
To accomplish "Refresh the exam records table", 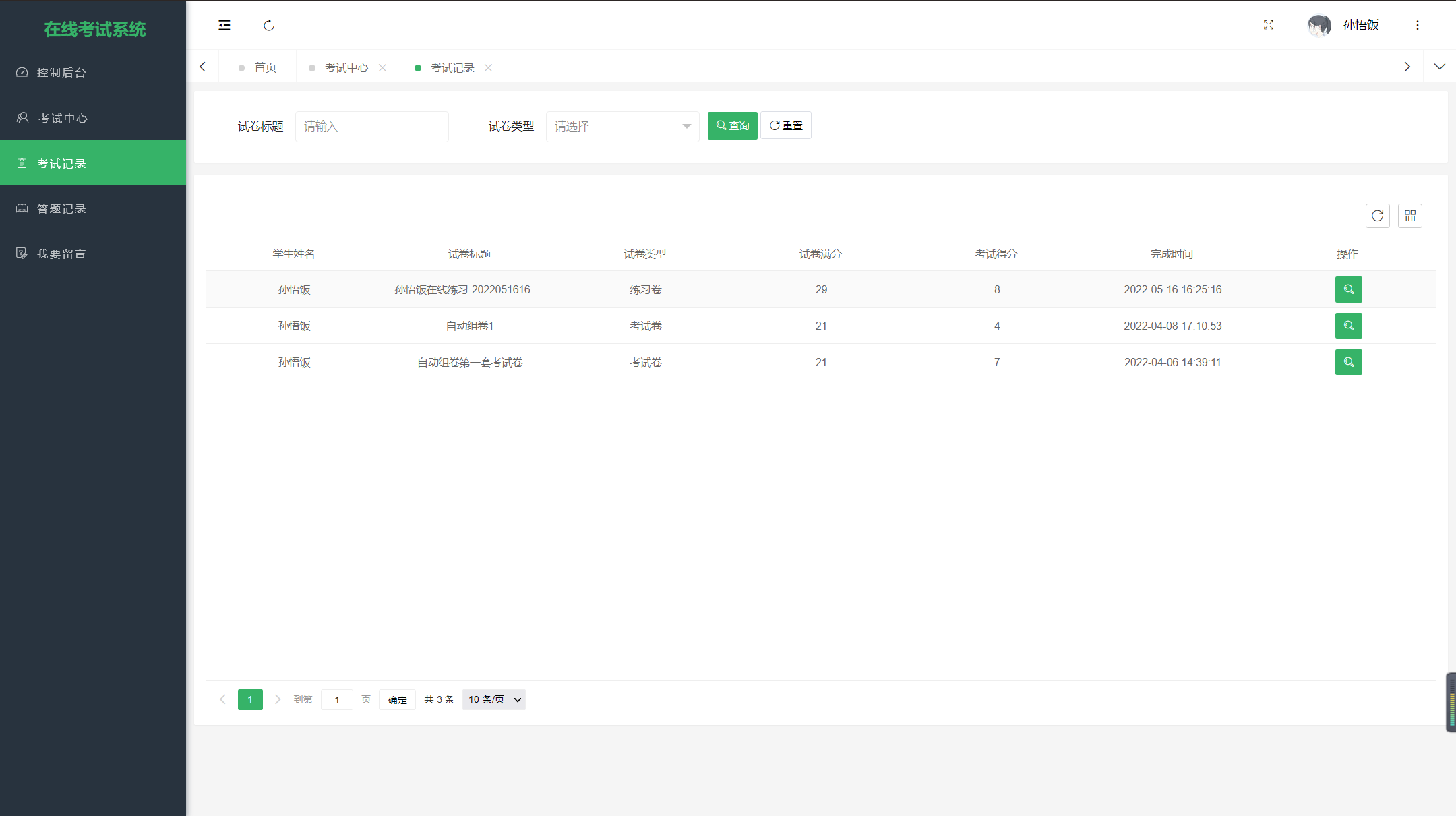I will point(1377,216).
